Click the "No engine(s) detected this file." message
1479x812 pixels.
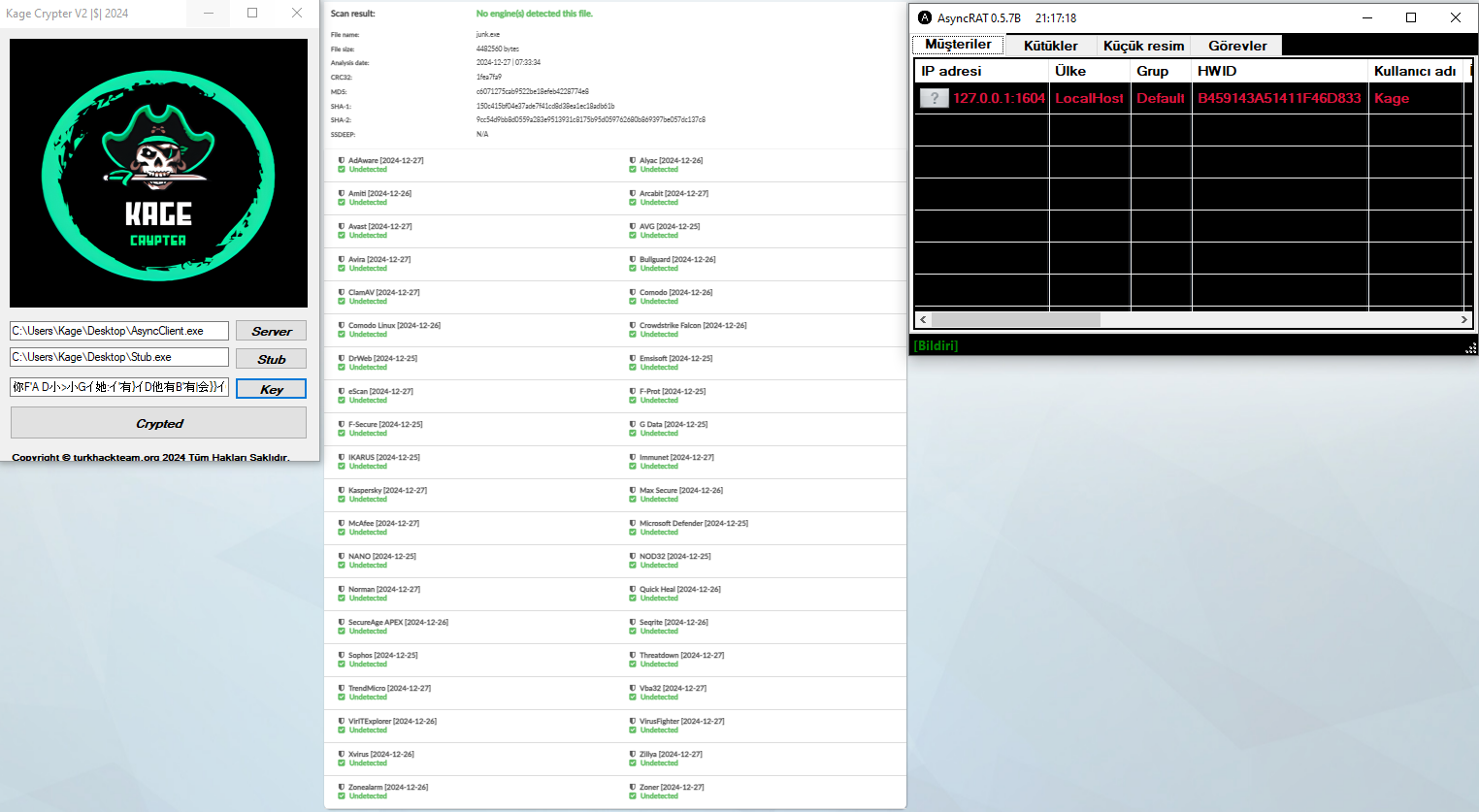pyautogui.click(x=535, y=14)
